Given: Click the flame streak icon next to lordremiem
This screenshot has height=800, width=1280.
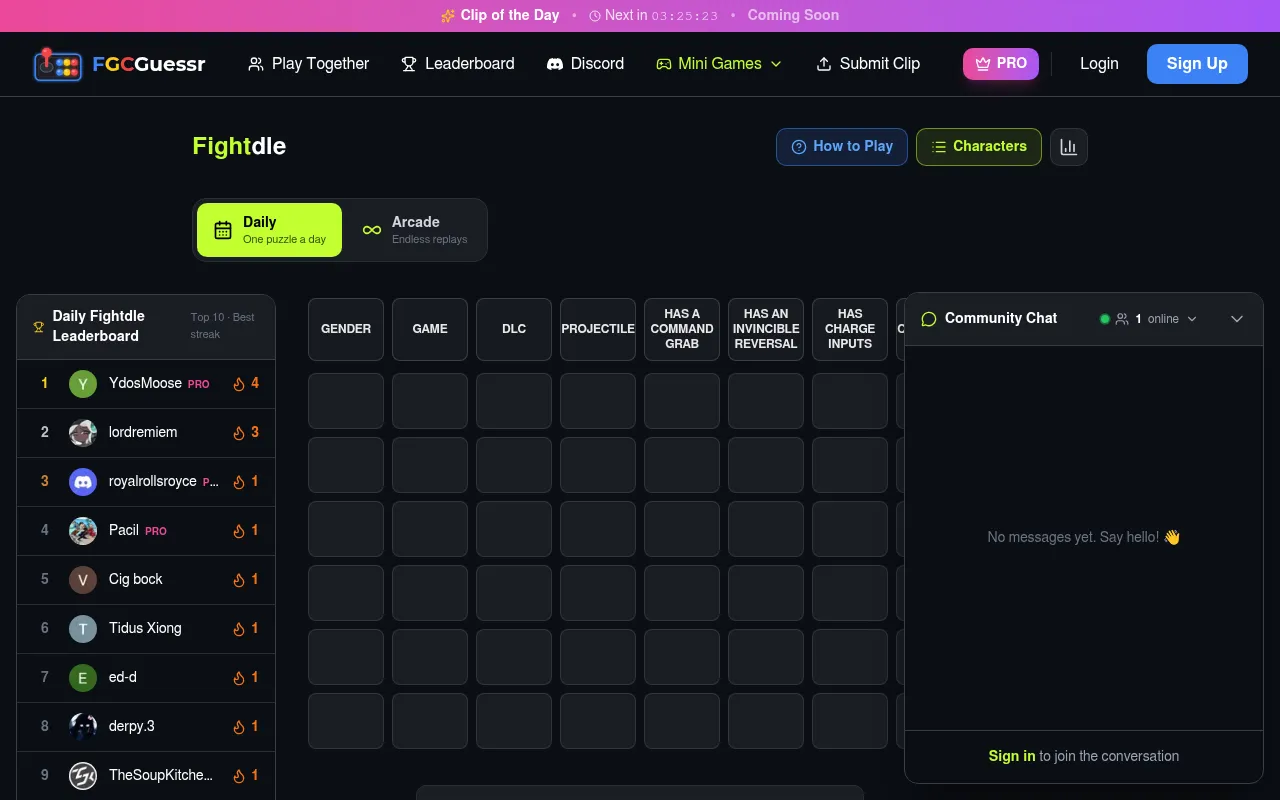Looking at the screenshot, I should coord(239,433).
